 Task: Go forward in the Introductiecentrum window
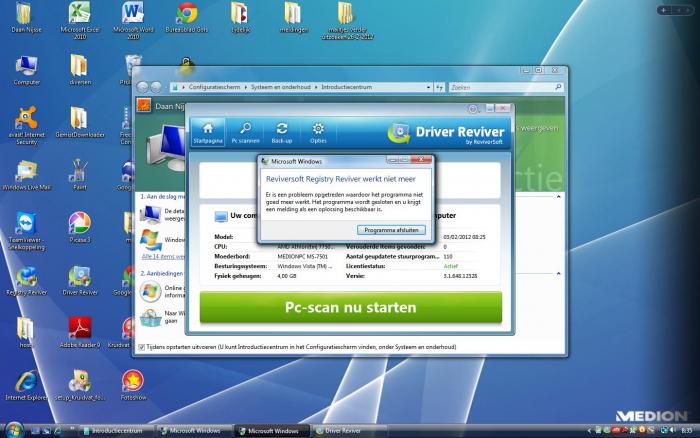tap(156, 87)
